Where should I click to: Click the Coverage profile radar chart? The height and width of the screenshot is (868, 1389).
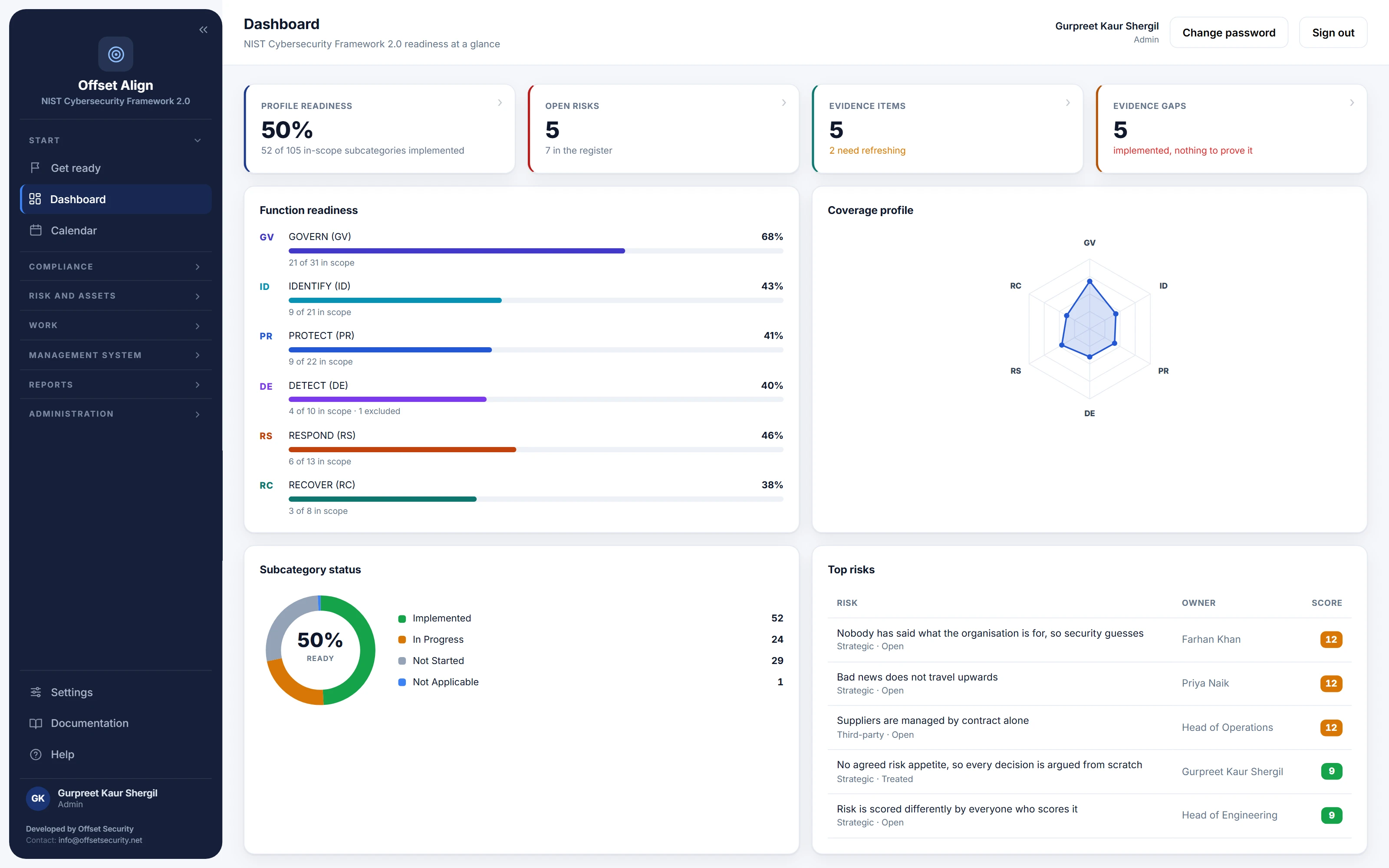pos(1089,329)
